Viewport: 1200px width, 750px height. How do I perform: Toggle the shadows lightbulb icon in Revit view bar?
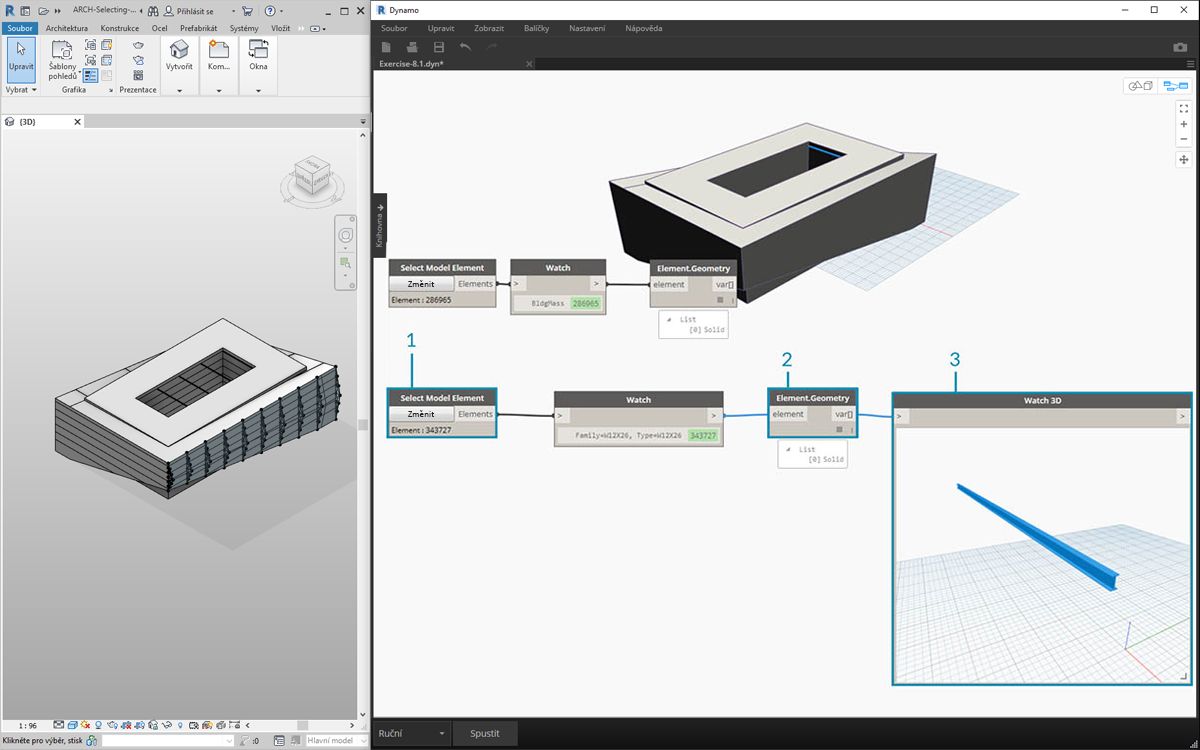pyautogui.click(x=98, y=724)
